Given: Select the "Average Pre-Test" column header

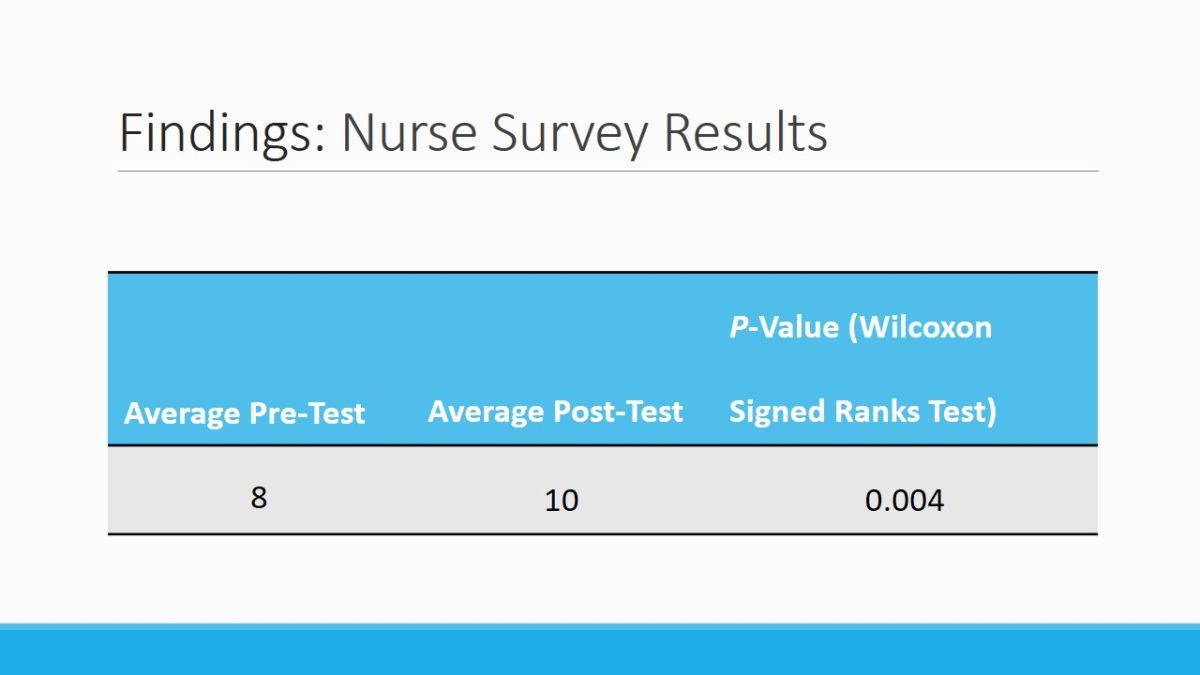Looking at the screenshot, I should pos(245,413).
